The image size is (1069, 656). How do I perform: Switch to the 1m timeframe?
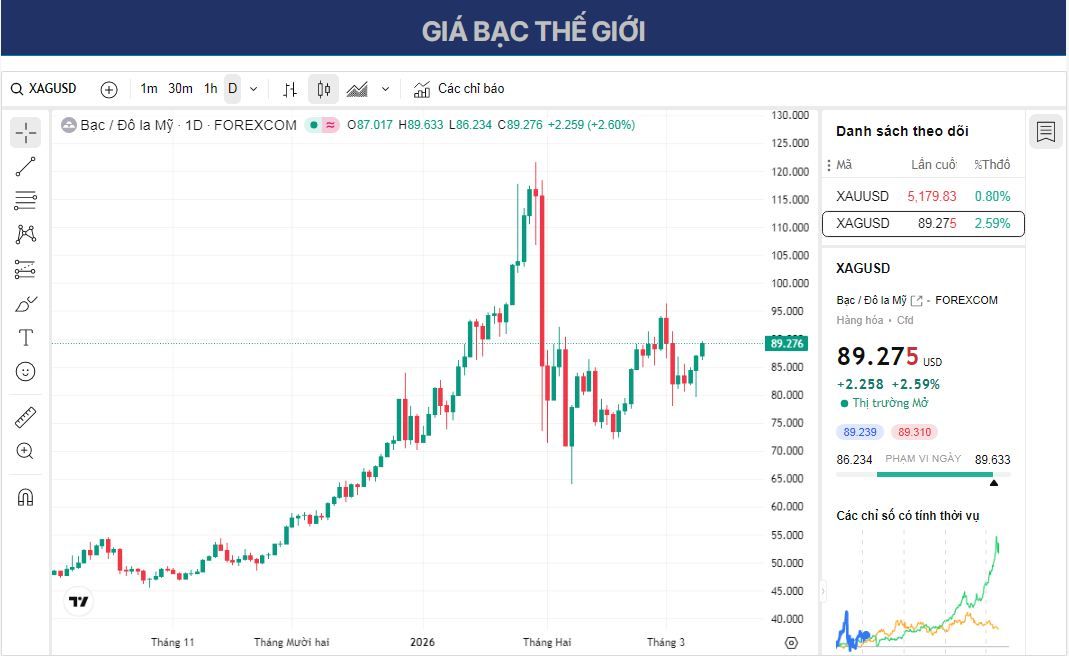149,89
